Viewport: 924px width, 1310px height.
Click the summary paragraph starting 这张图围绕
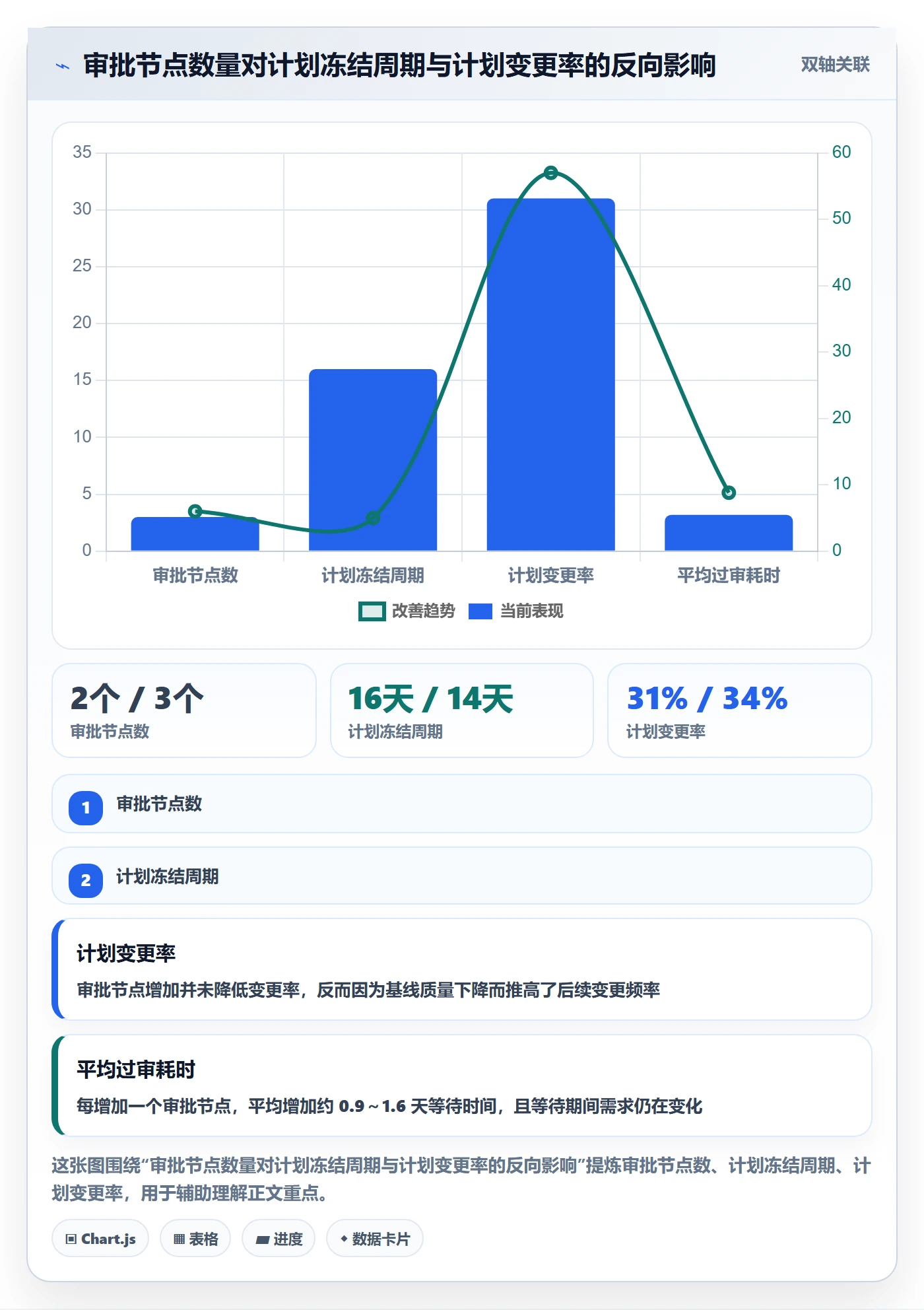(462, 1179)
